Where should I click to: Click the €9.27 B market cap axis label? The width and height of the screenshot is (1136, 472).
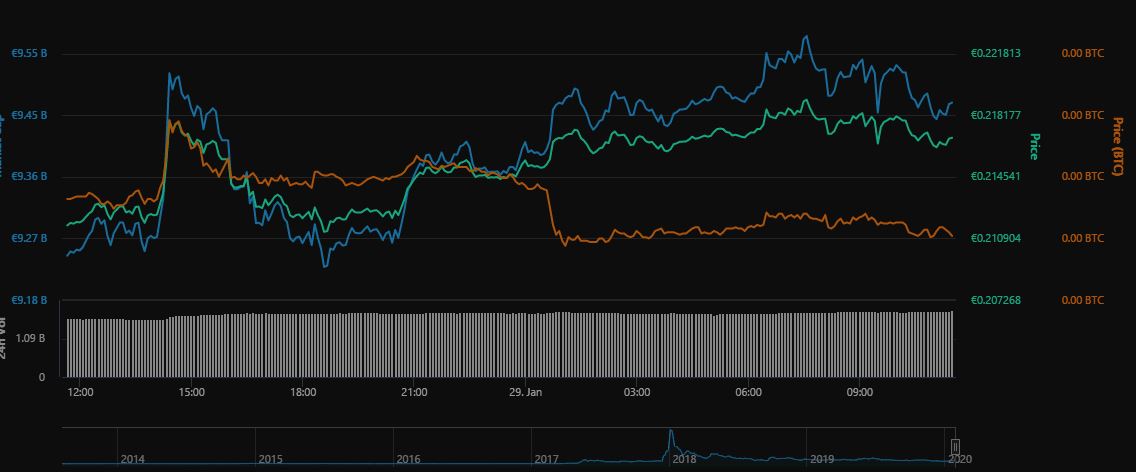pos(29,238)
